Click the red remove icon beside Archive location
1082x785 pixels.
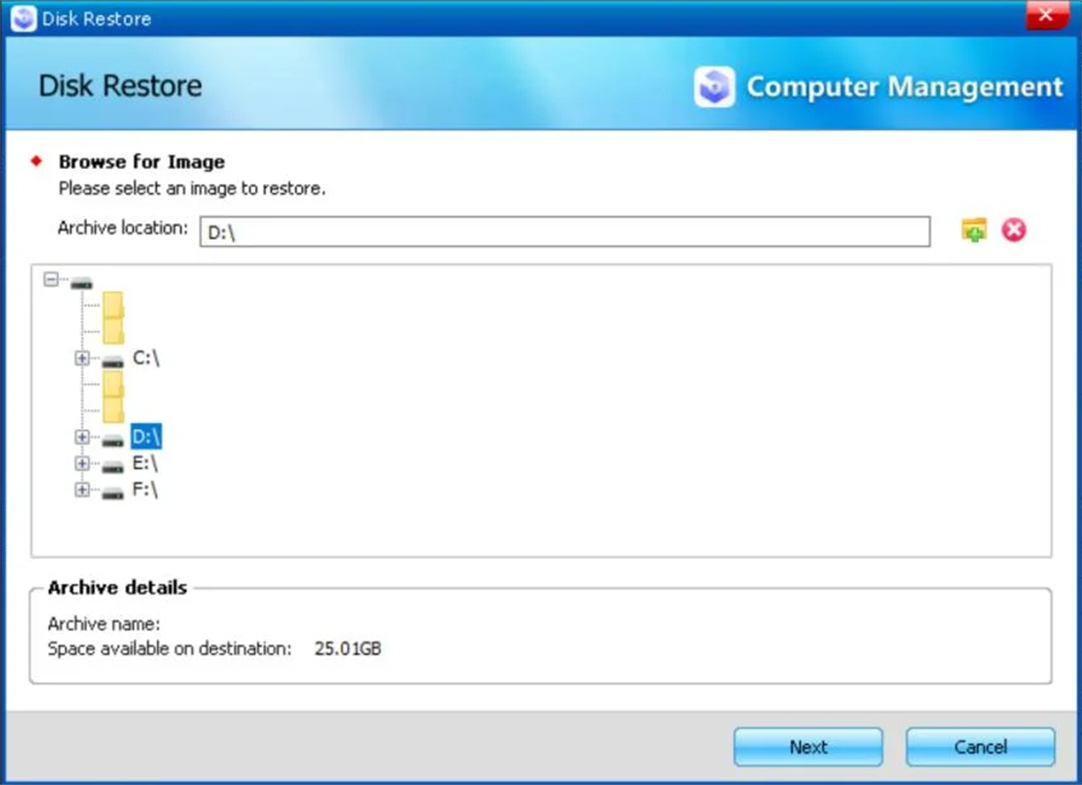(x=1014, y=230)
